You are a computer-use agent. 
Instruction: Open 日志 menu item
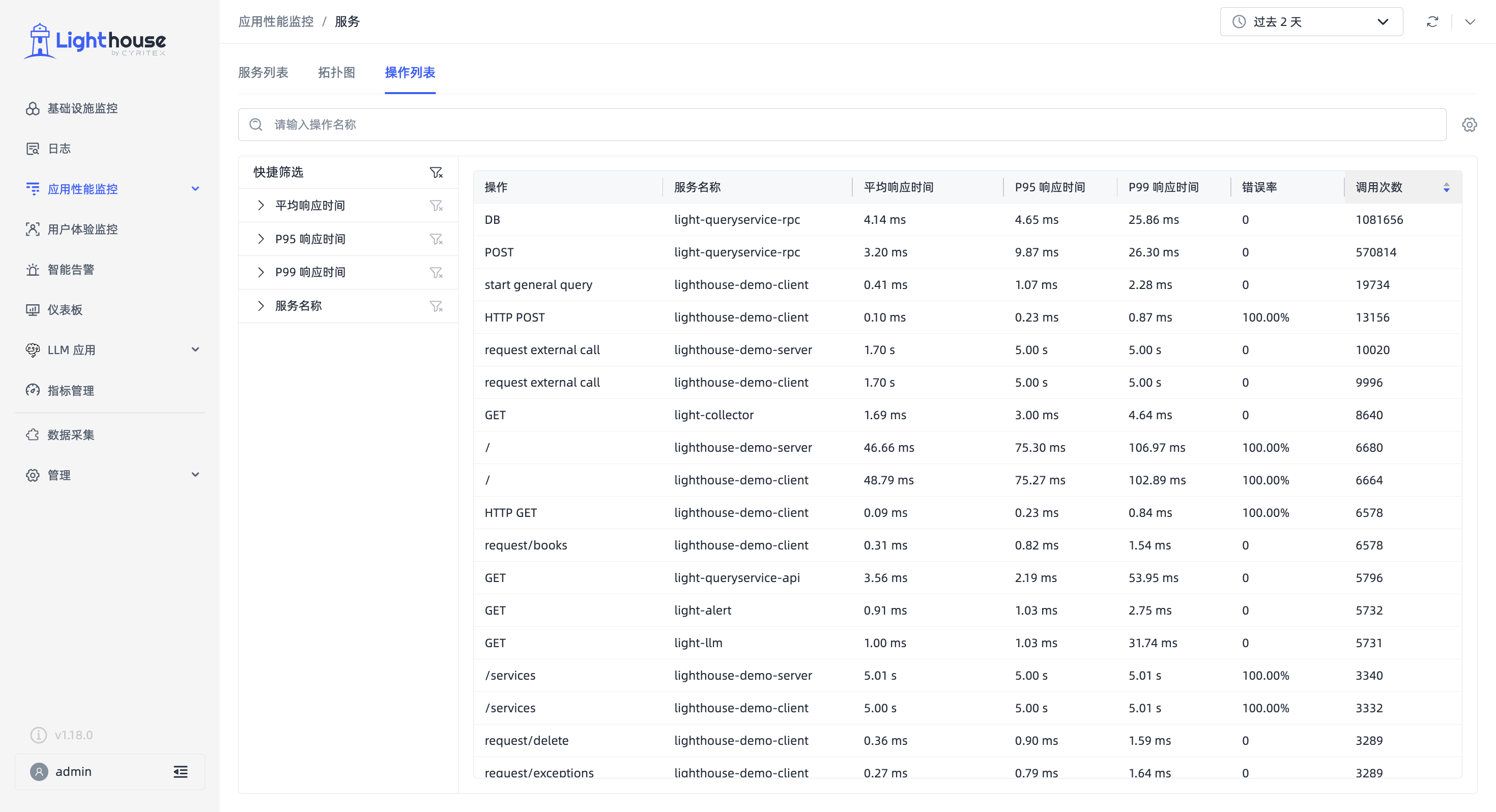point(59,149)
